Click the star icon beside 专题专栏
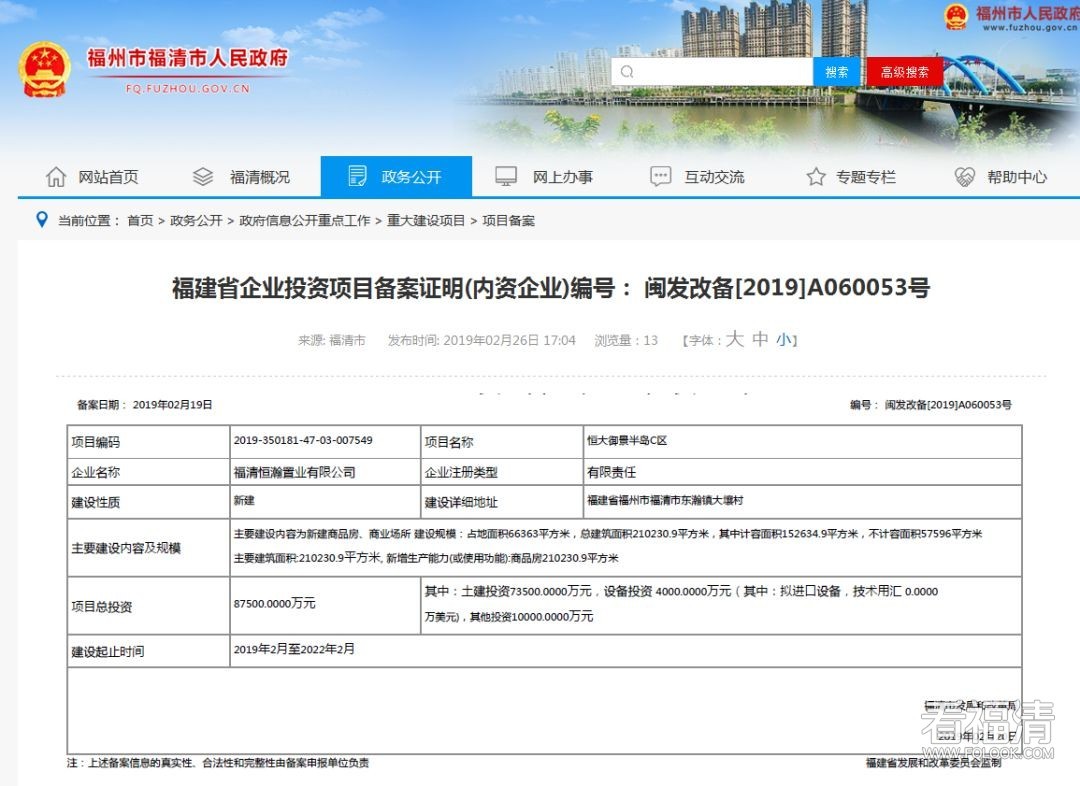The width and height of the screenshot is (1080, 786). click(816, 177)
